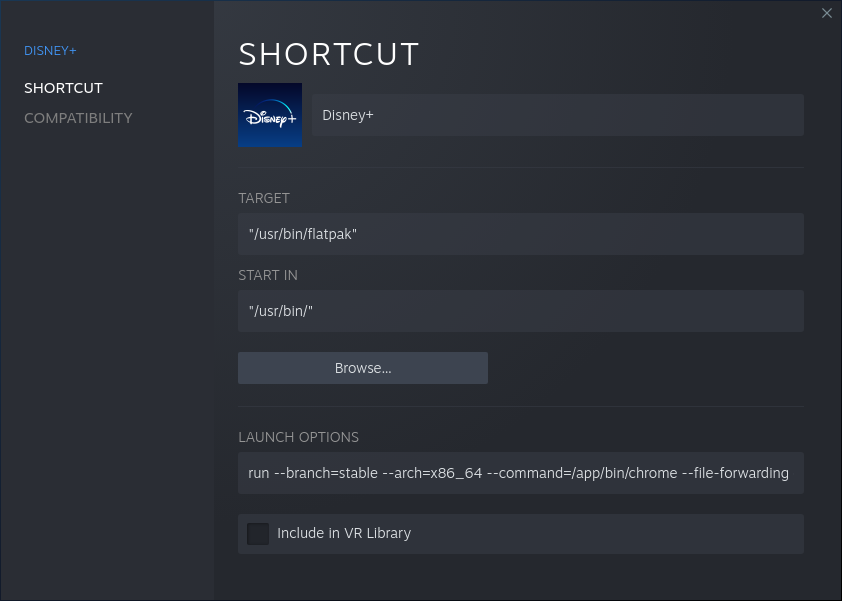Enable Include in VR Library checkbox

(258, 534)
